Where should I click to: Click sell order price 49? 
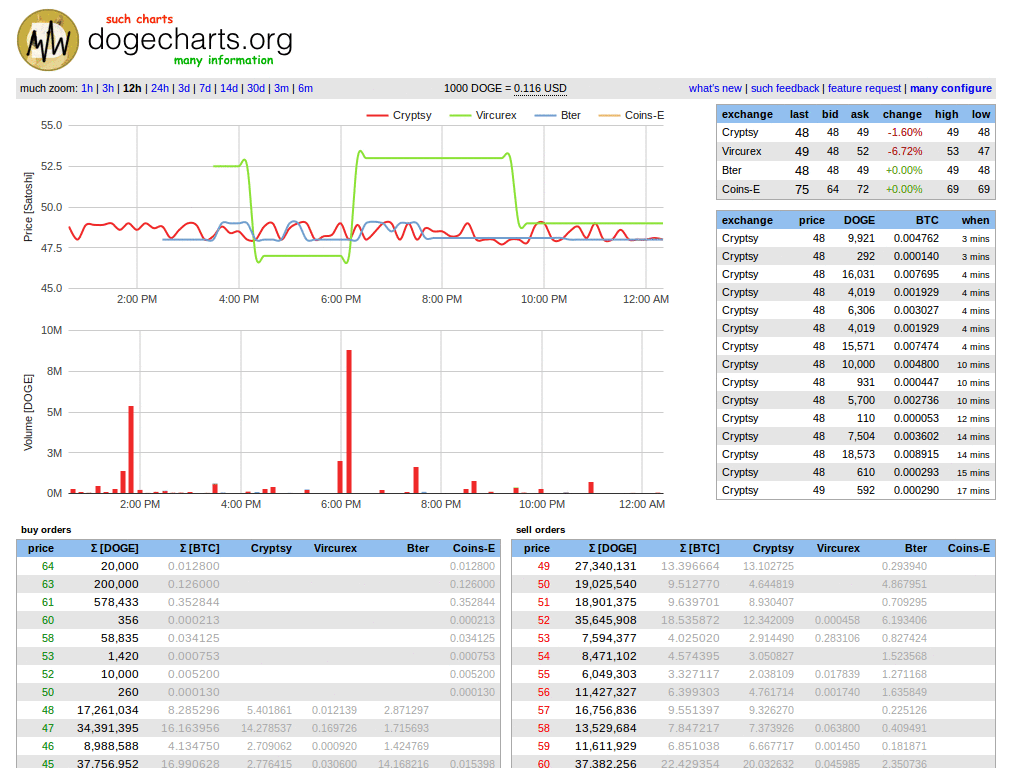tap(543, 567)
